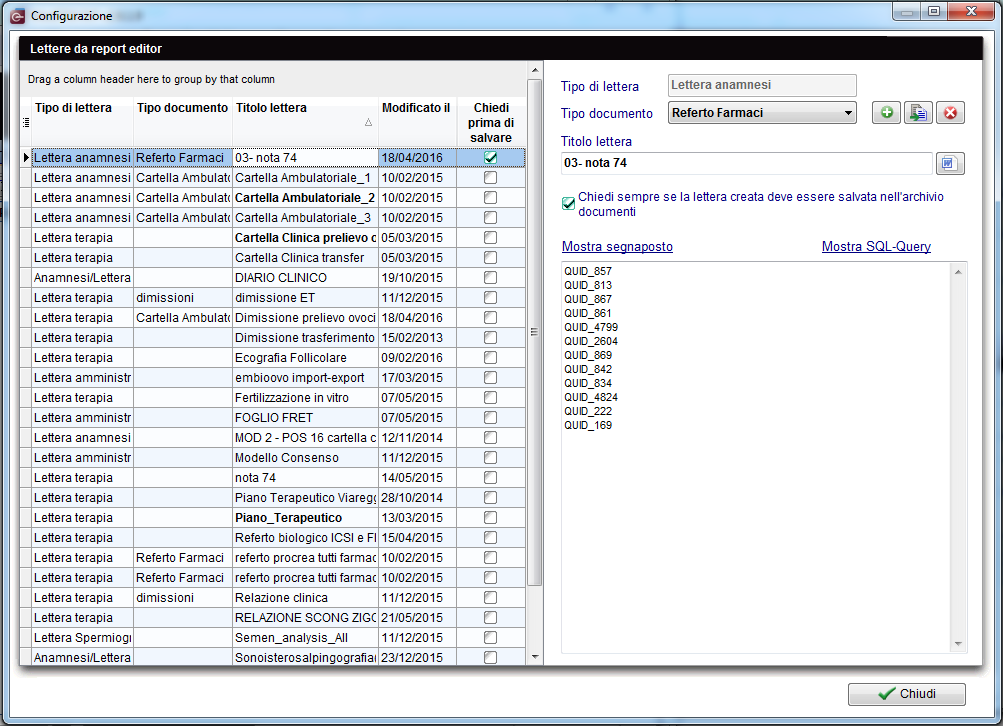The height and width of the screenshot is (726, 1003).
Task: Check the box for FOGLIO FRET row
Action: [x=491, y=418]
